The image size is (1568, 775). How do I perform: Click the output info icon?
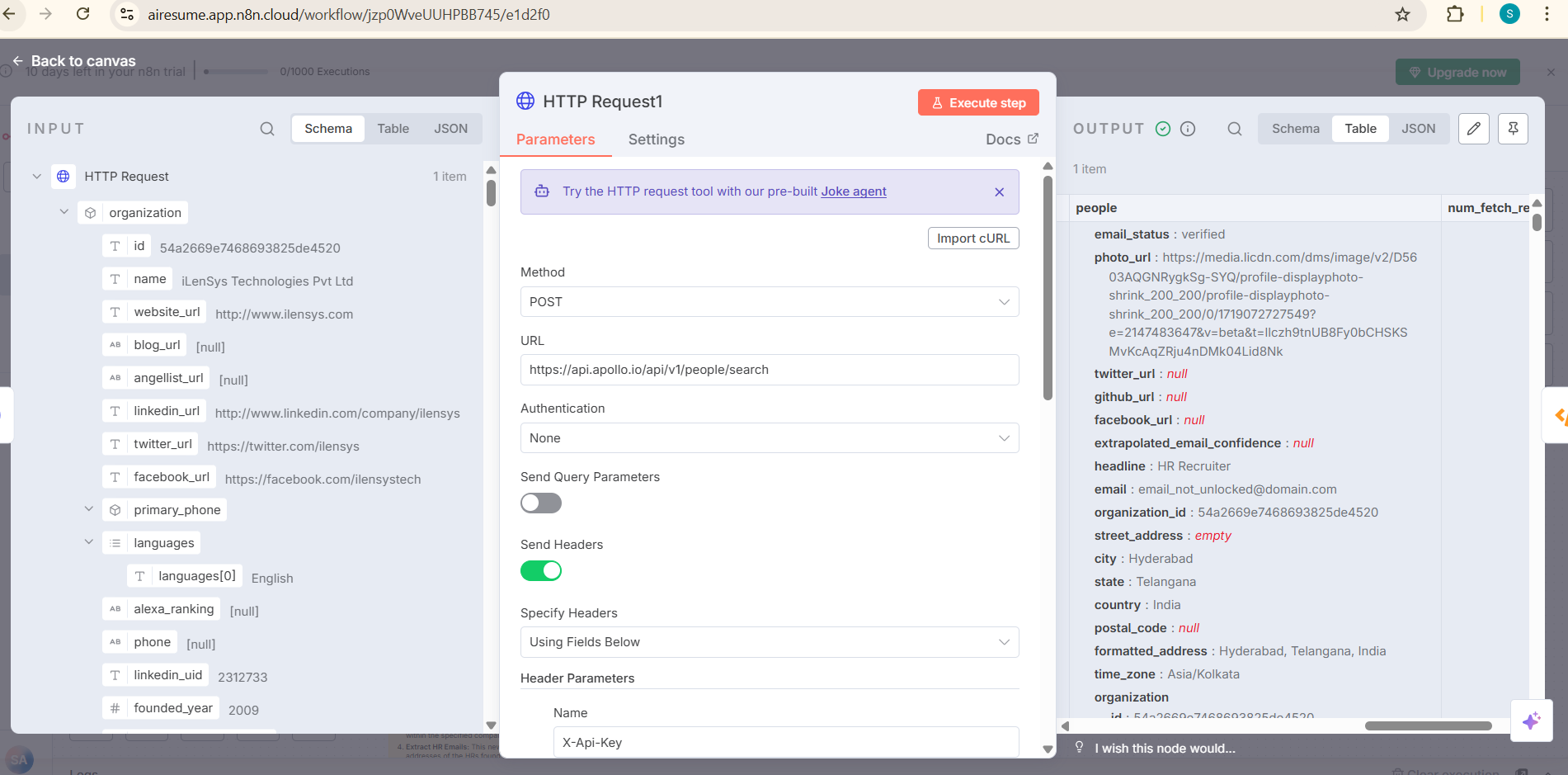pyautogui.click(x=1188, y=129)
